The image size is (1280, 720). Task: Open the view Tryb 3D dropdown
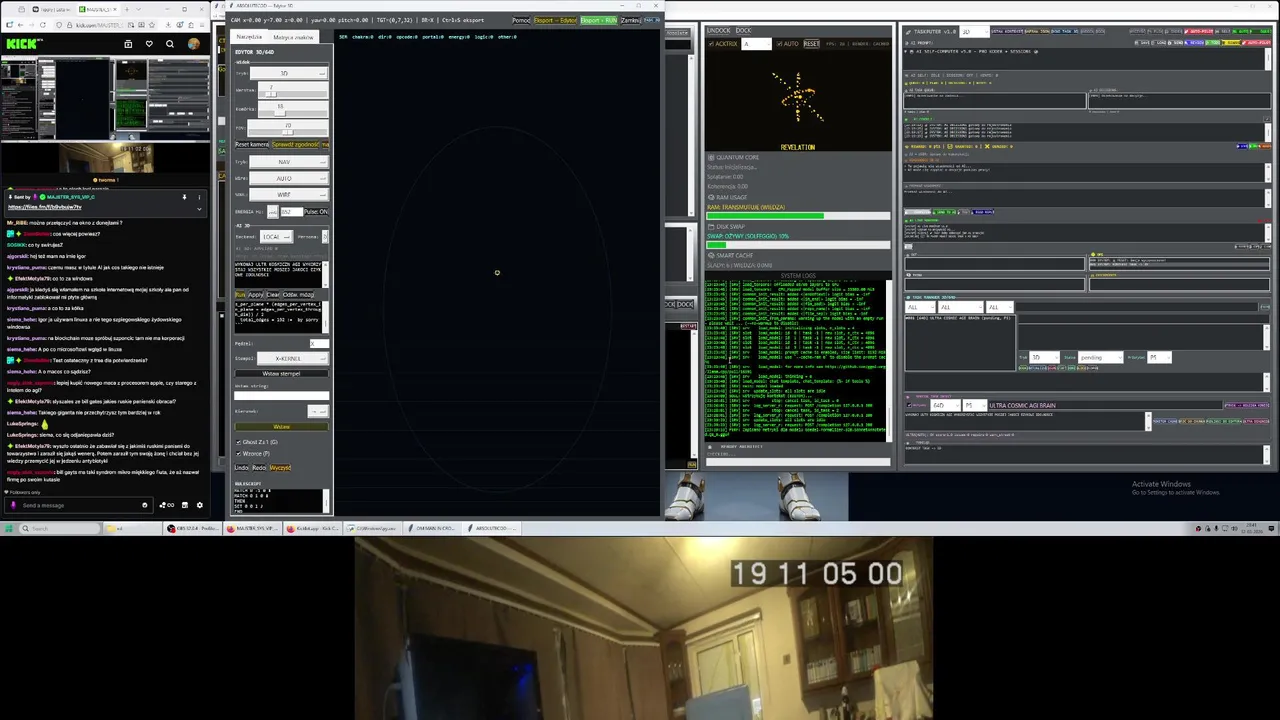288,73
